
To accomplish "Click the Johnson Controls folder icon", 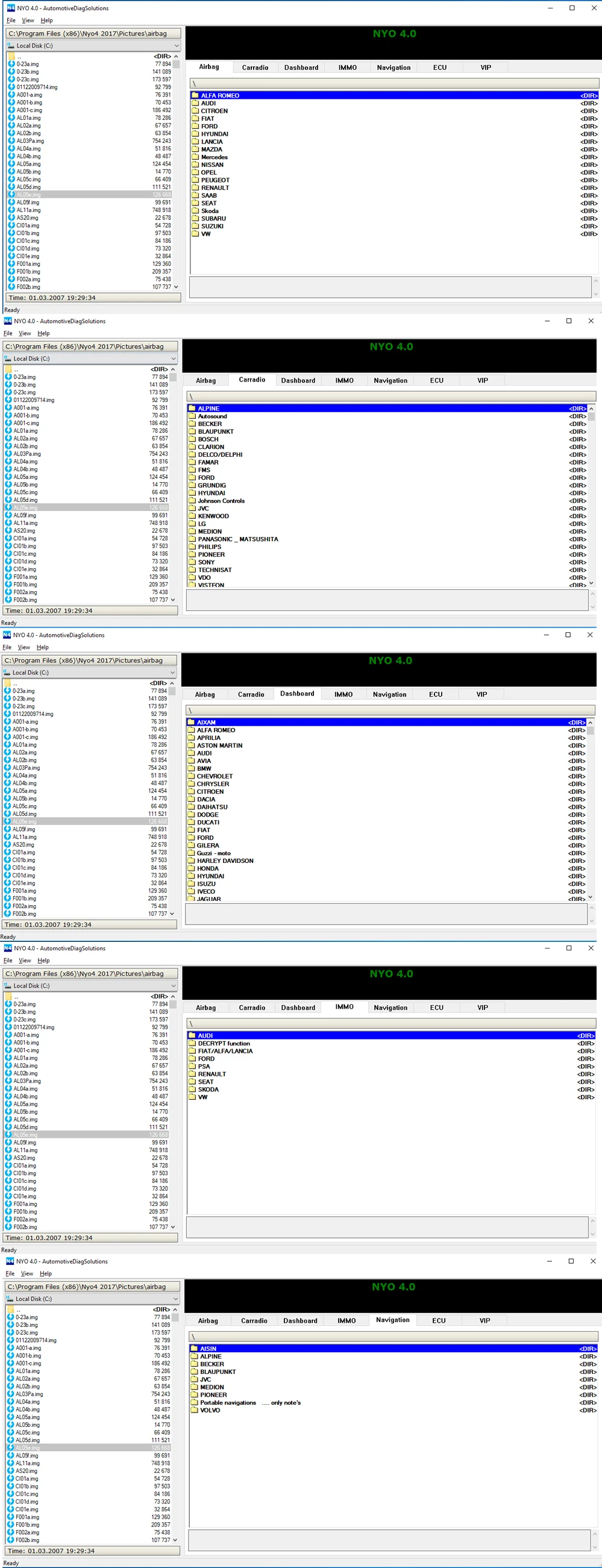I will 192,501.
